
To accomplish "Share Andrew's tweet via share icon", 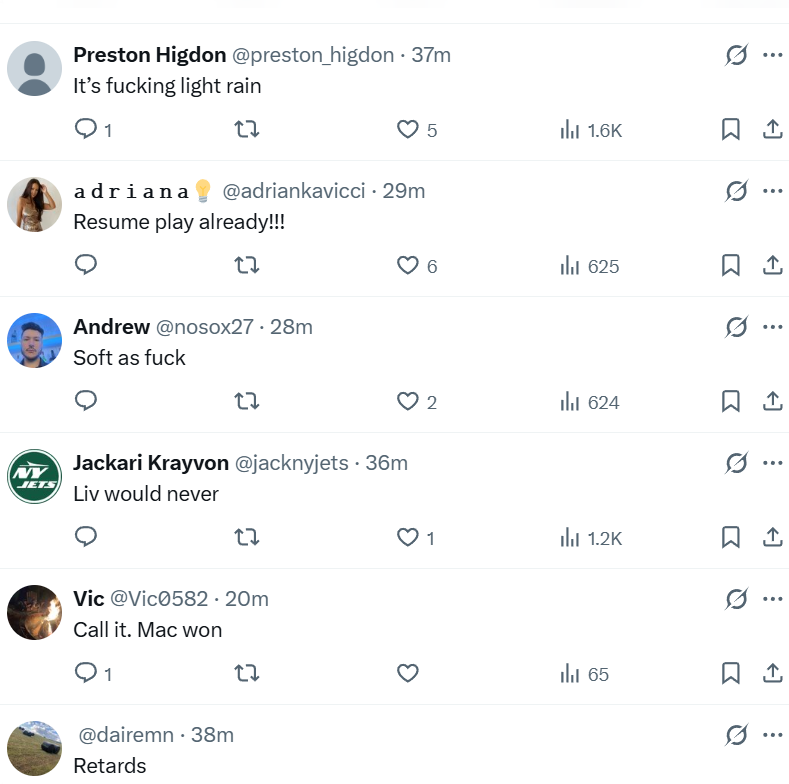I will click(x=772, y=401).
